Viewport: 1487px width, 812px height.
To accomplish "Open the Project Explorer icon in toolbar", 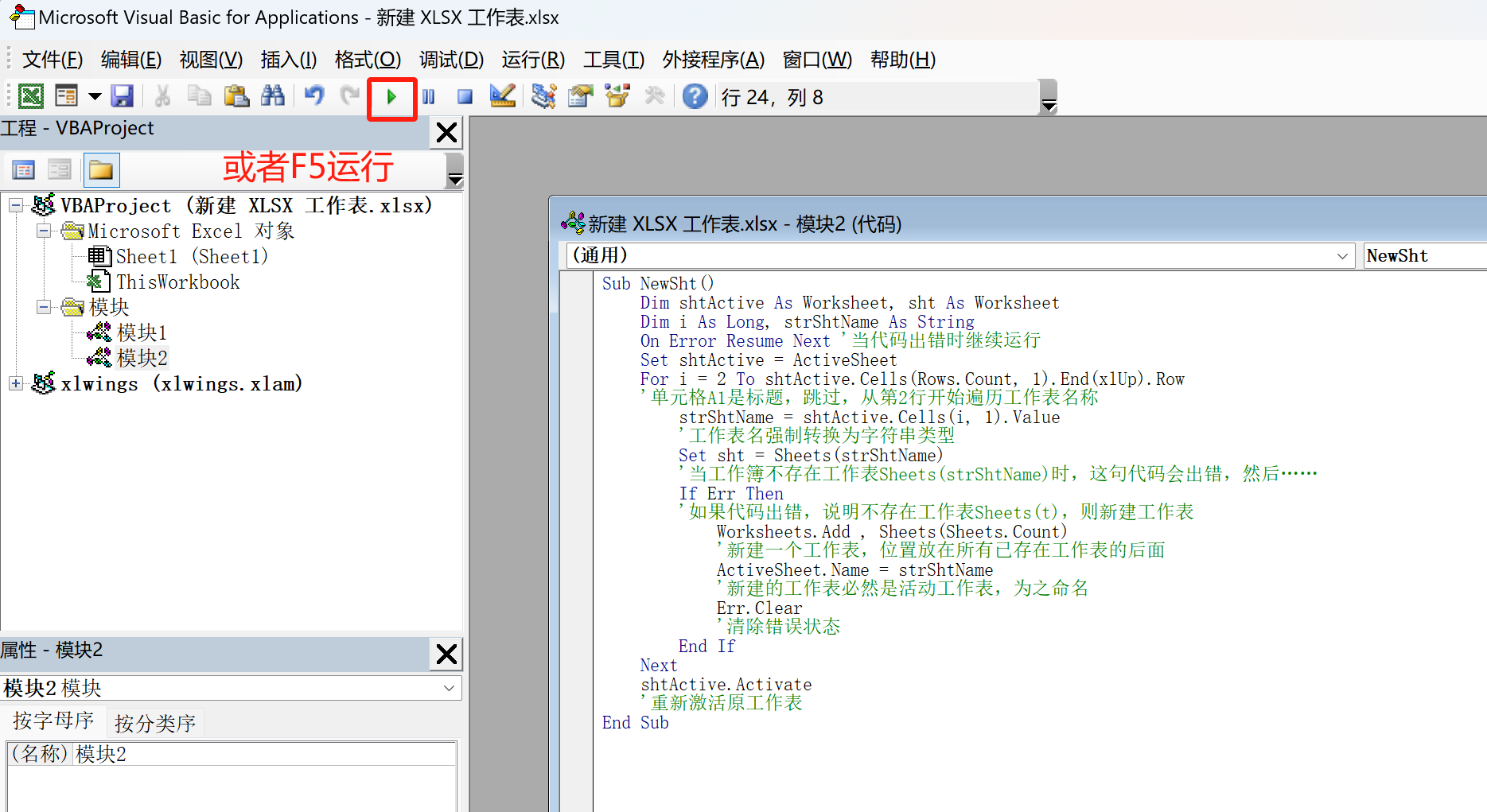I will tap(543, 97).
